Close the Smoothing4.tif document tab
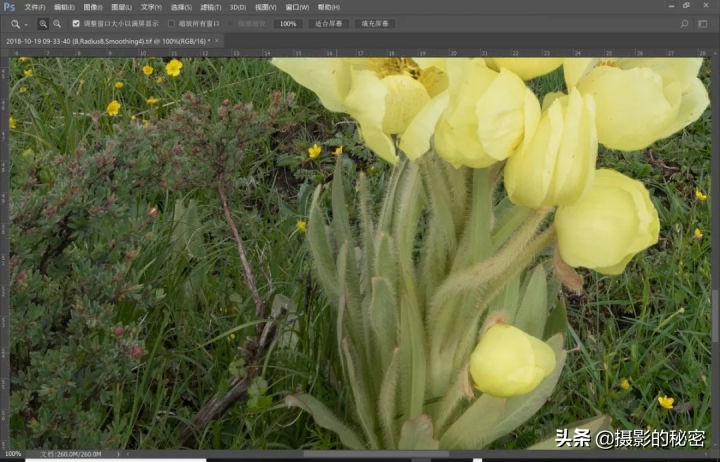The height and width of the screenshot is (462, 720). (x=217, y=41)
